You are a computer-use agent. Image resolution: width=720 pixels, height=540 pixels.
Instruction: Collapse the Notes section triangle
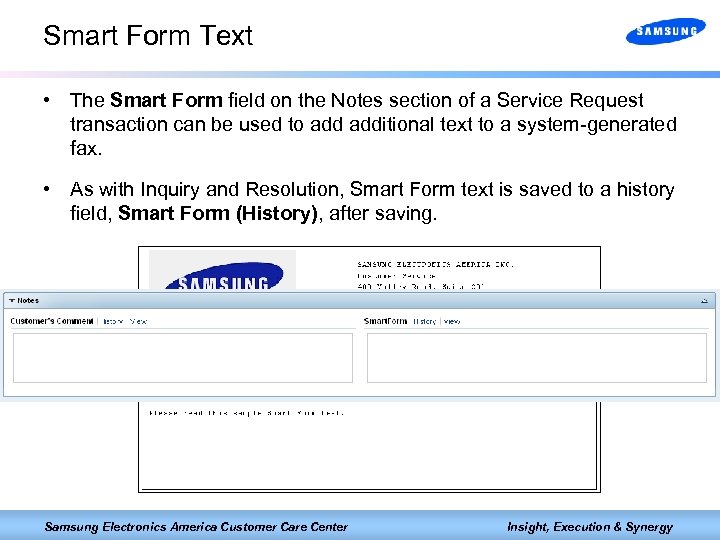12,301
